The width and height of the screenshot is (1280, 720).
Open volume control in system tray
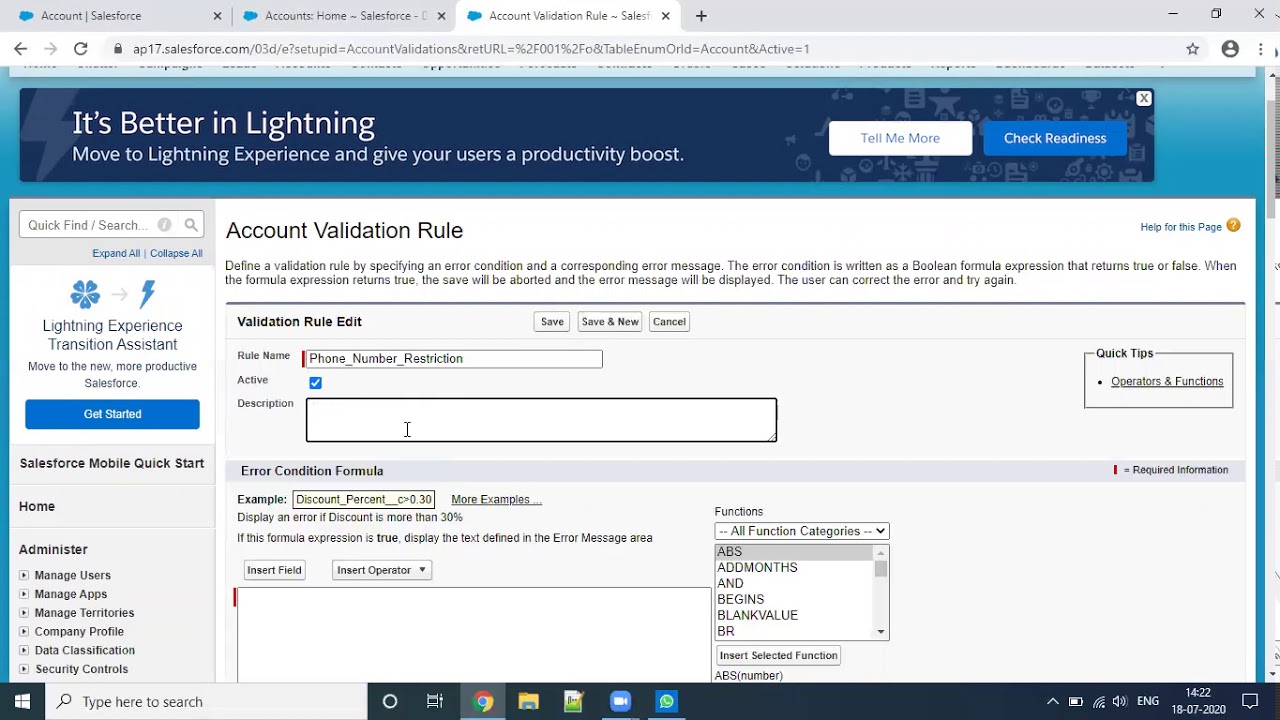coord(1119,701)
